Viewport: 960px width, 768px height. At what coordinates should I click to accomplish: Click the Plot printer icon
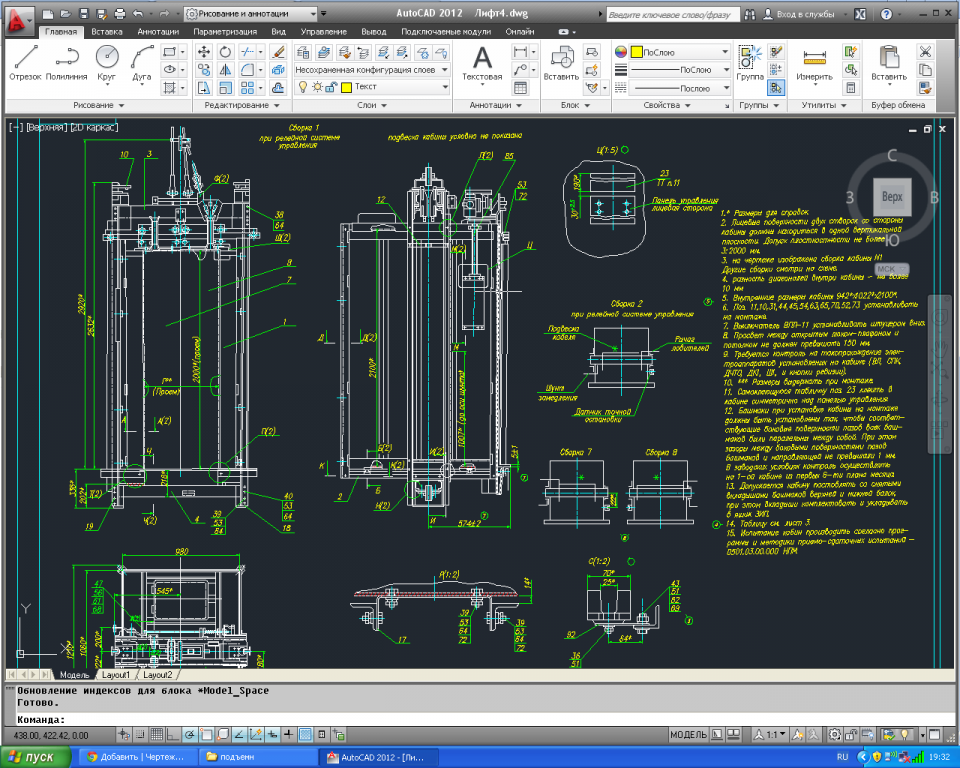click(120, 13)
